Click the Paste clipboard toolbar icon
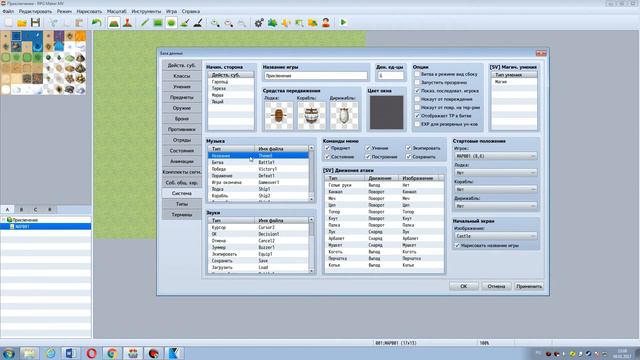The image size is (640, 360). [x=80, y=22]
